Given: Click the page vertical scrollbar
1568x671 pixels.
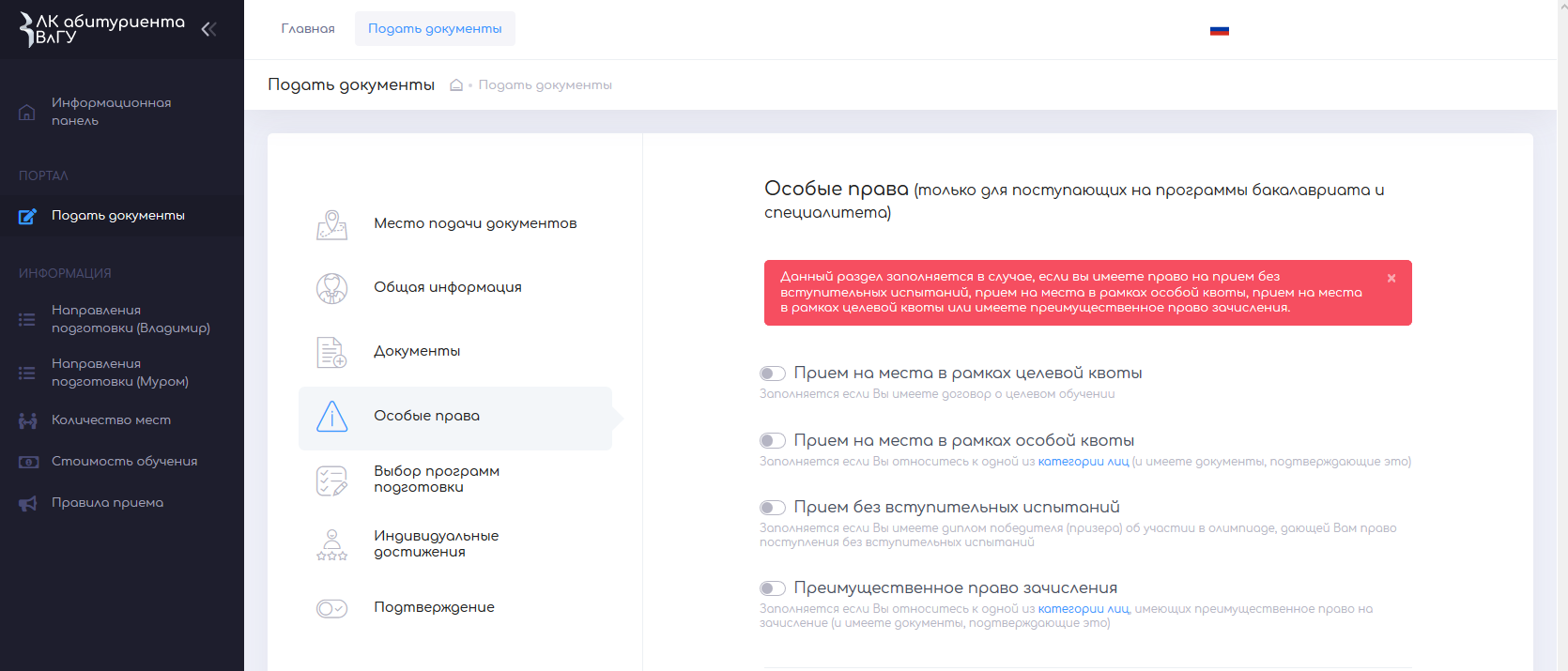Looking at the screenshot, I should coord(1562,335).
